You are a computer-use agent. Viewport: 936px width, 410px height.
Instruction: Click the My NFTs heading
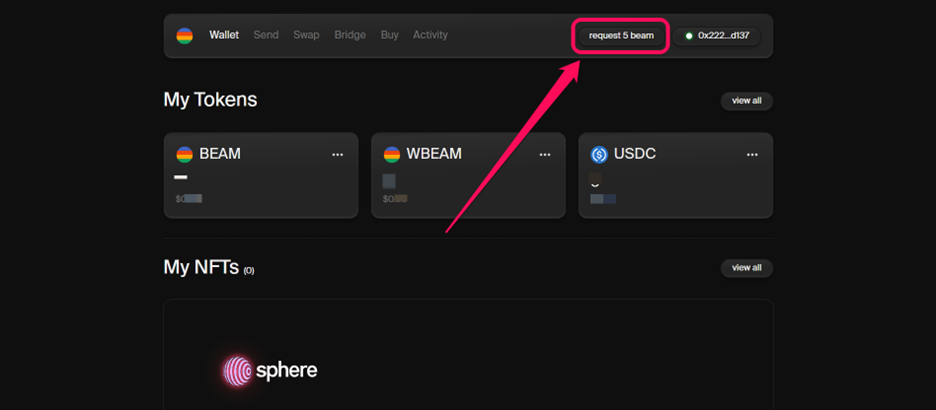pyautogui.click(x=201, y=267)
